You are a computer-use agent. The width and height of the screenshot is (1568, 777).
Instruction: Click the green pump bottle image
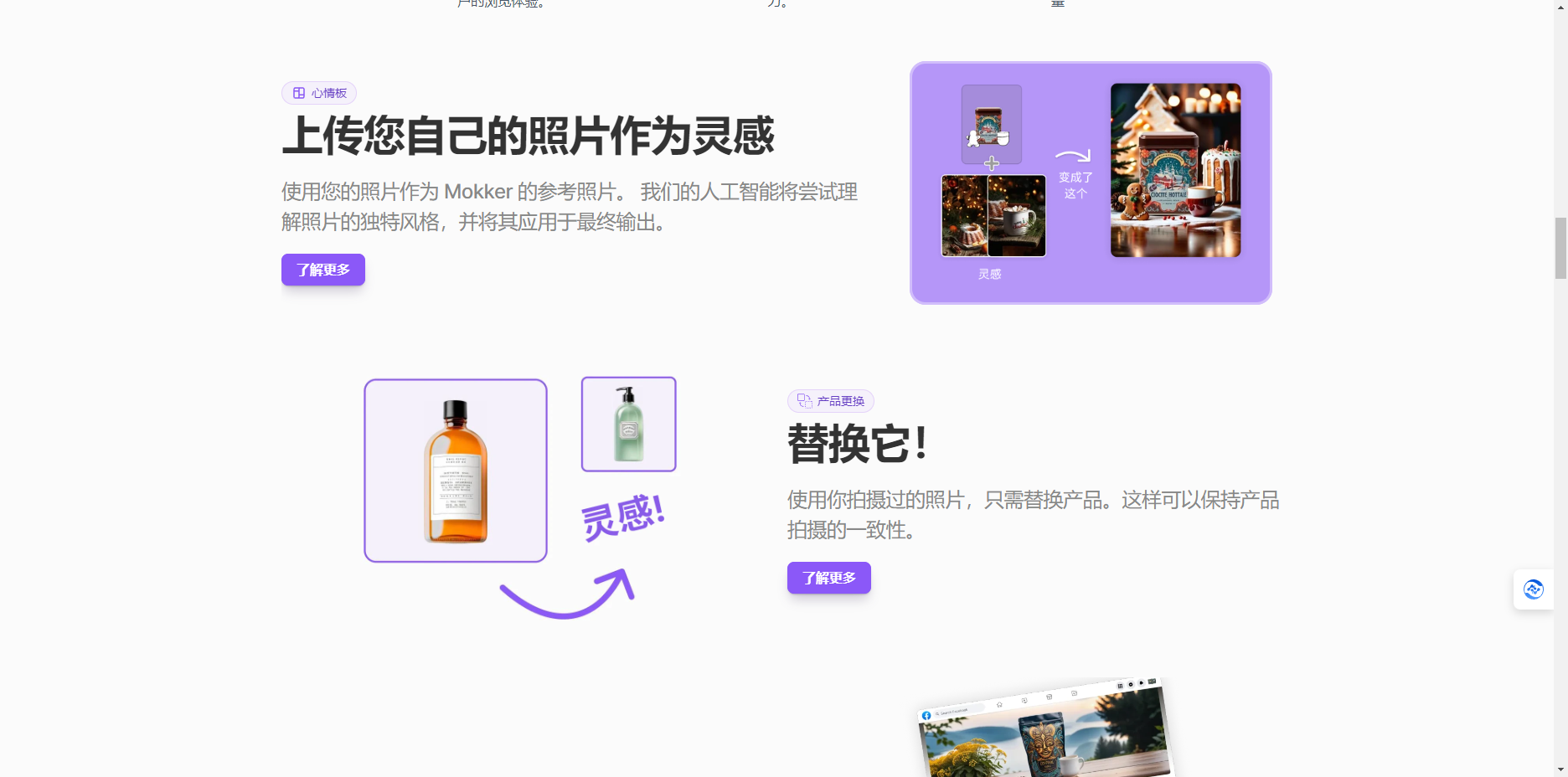pos(628,424)
